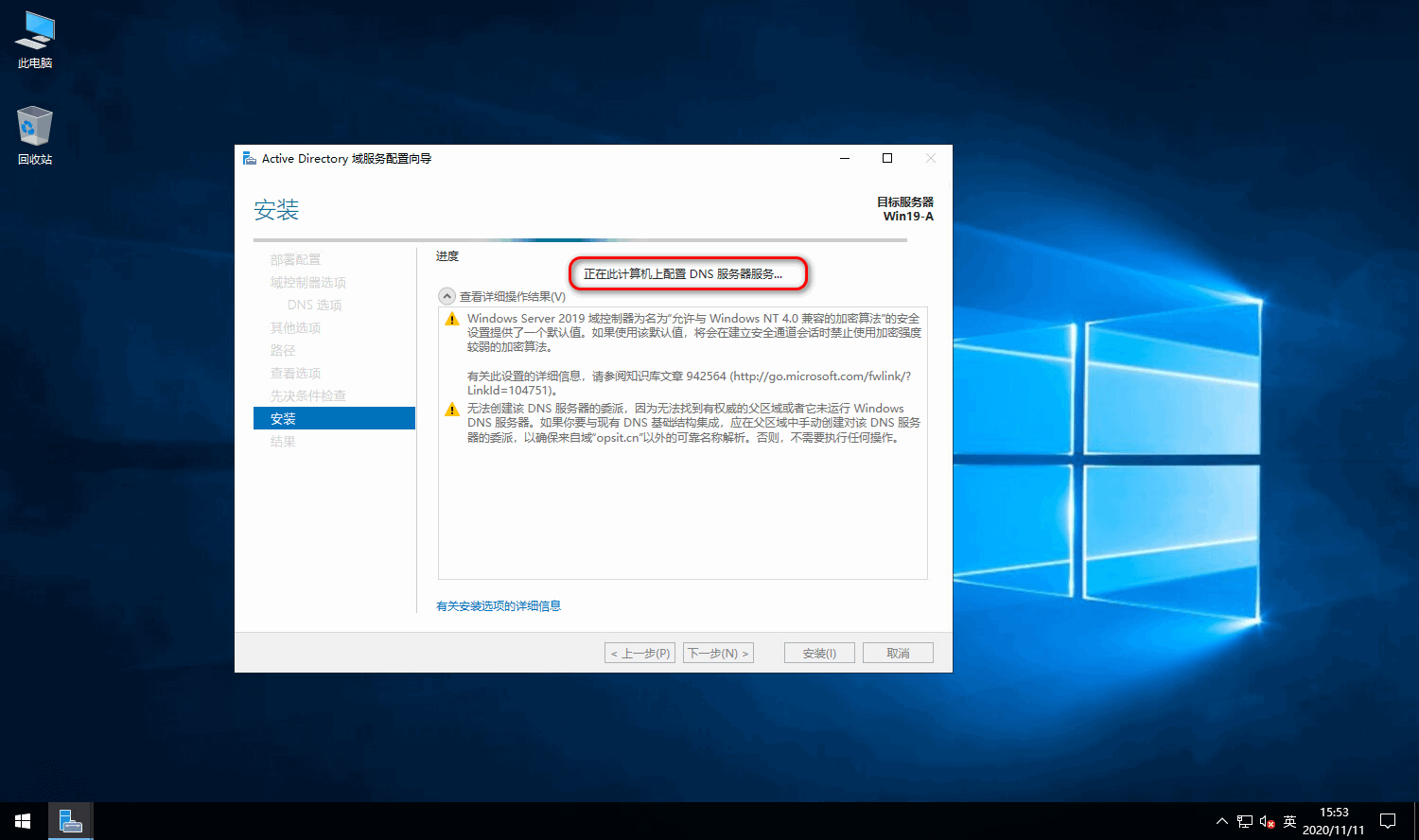
Task: Click the 安装 page heading
Action: click(x=276, y=210)
